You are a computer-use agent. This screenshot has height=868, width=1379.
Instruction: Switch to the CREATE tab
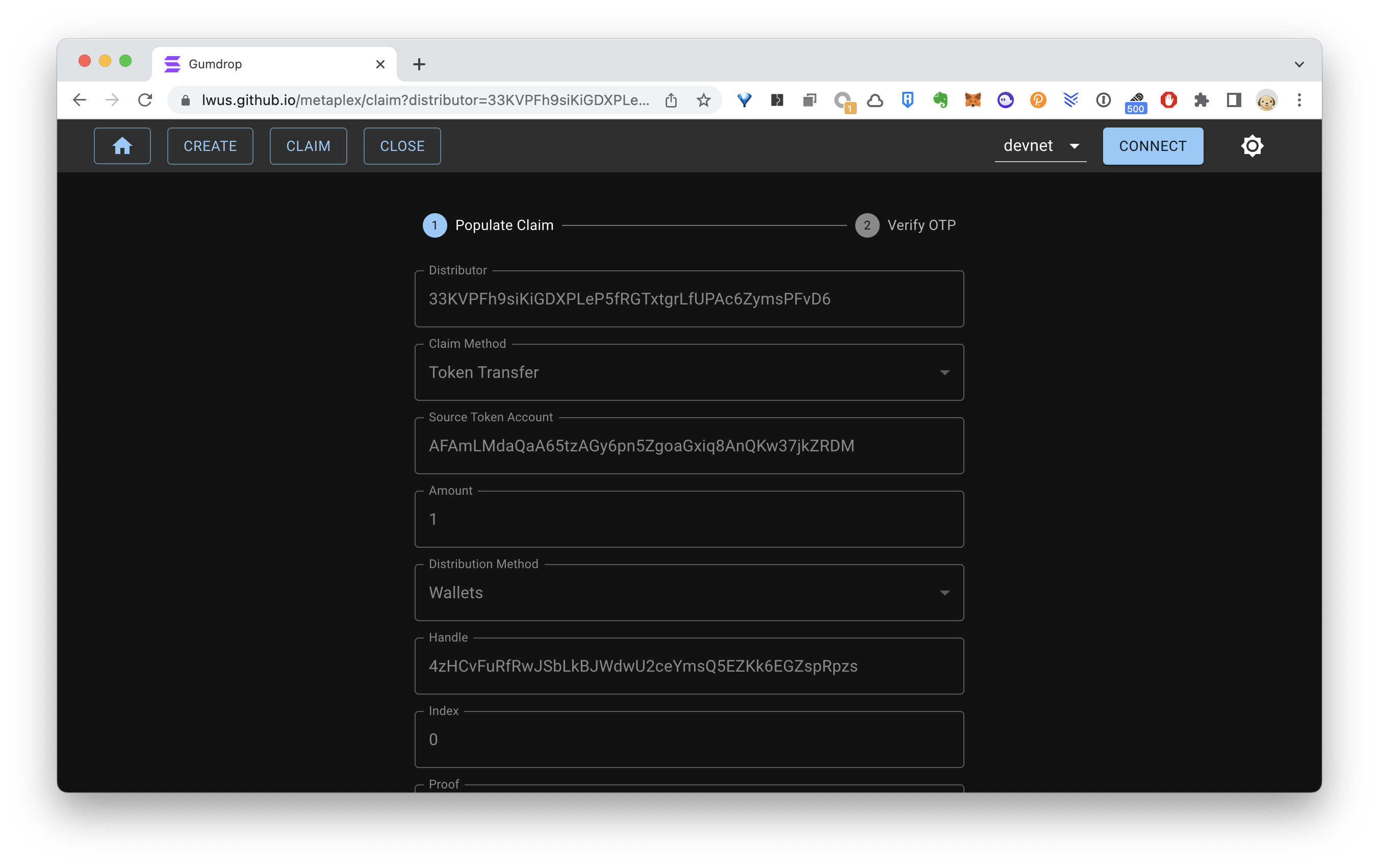pos(210,146)
